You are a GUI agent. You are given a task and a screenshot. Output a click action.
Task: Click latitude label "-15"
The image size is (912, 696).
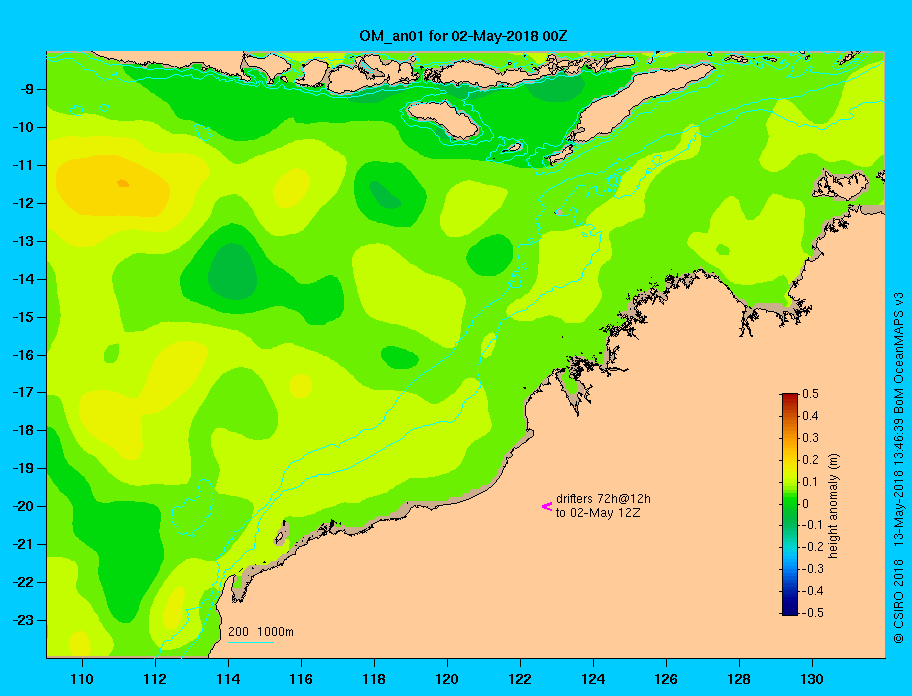click(24, 317)
